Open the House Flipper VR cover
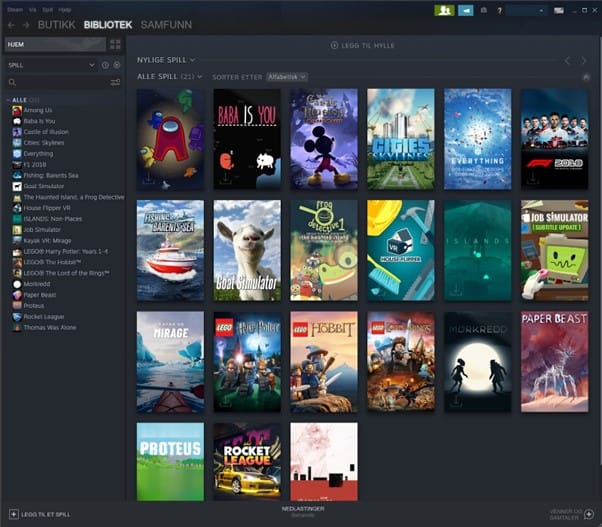The width and height of the screenshot is (602, 527). [x=401, y=250]
